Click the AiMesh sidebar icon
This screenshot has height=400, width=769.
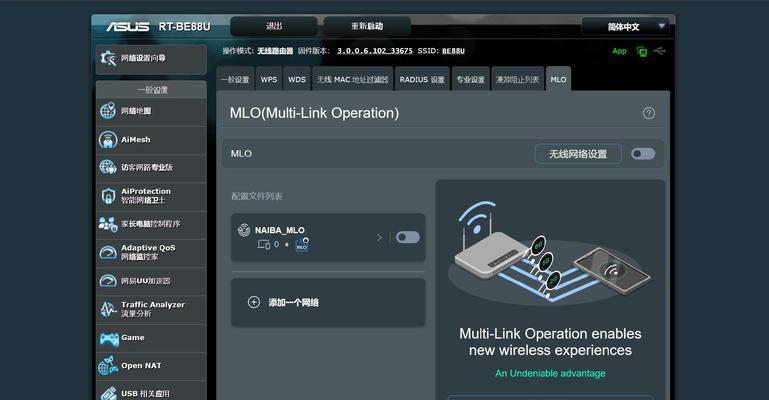108,140
